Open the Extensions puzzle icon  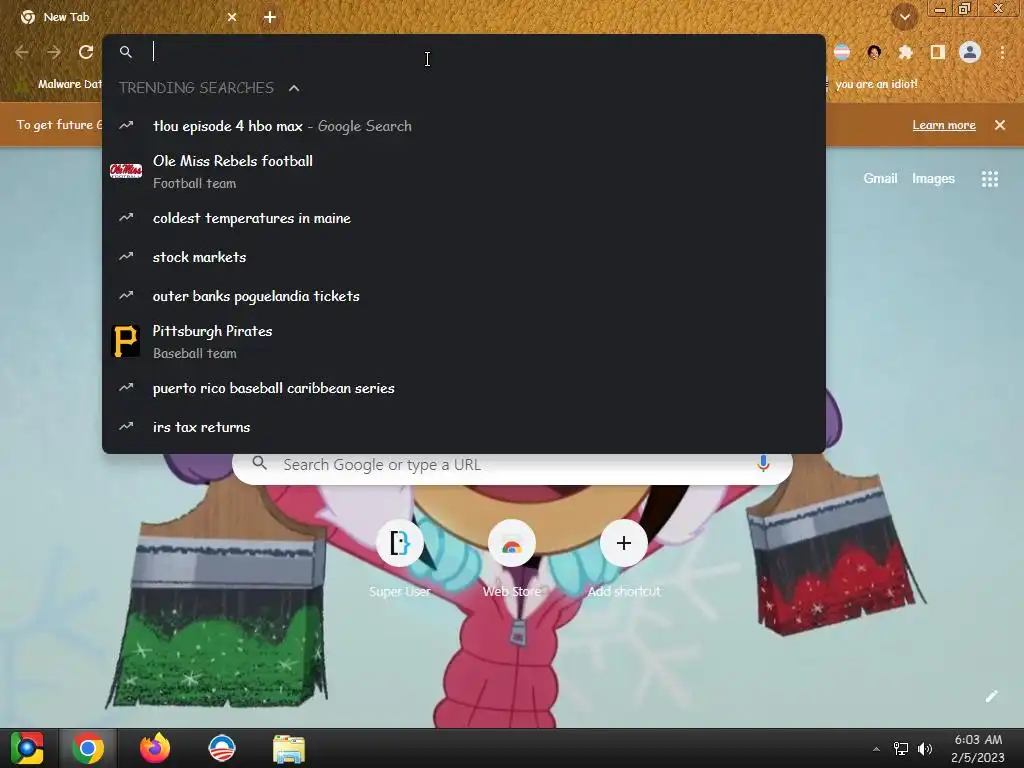[905, 52]
